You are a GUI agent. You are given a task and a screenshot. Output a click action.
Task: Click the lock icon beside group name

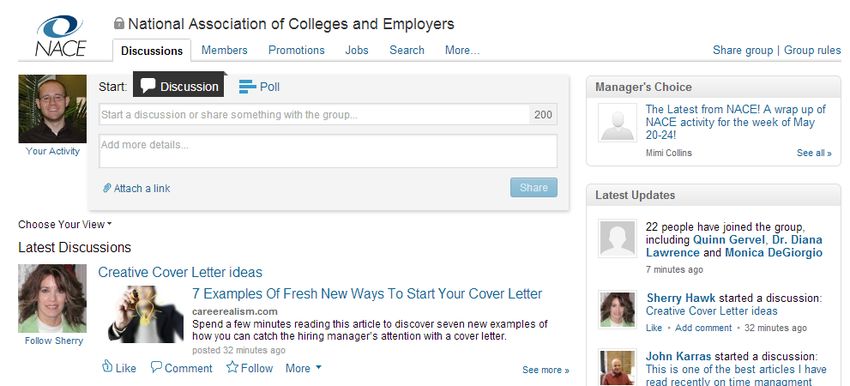point(119,23)
